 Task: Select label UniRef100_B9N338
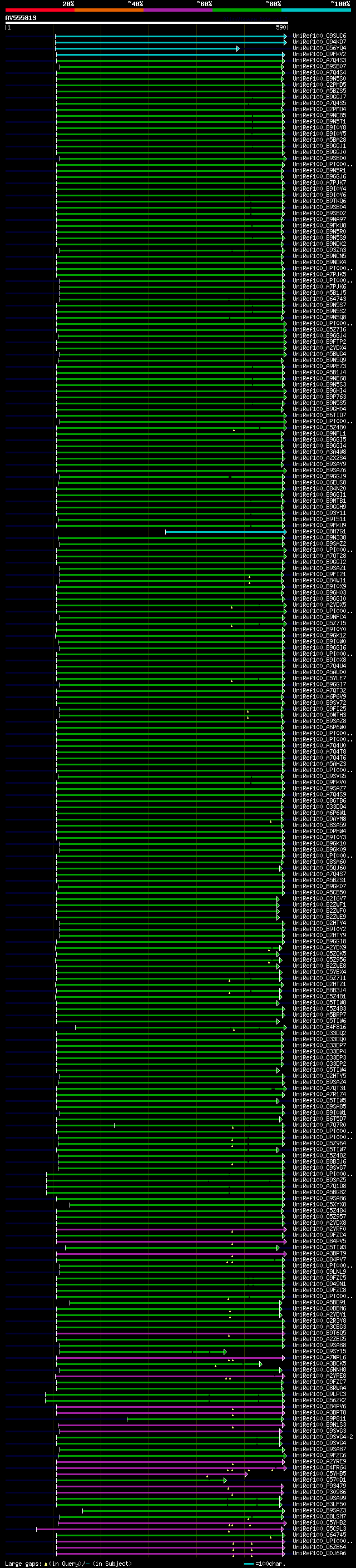tap(319, 537)
